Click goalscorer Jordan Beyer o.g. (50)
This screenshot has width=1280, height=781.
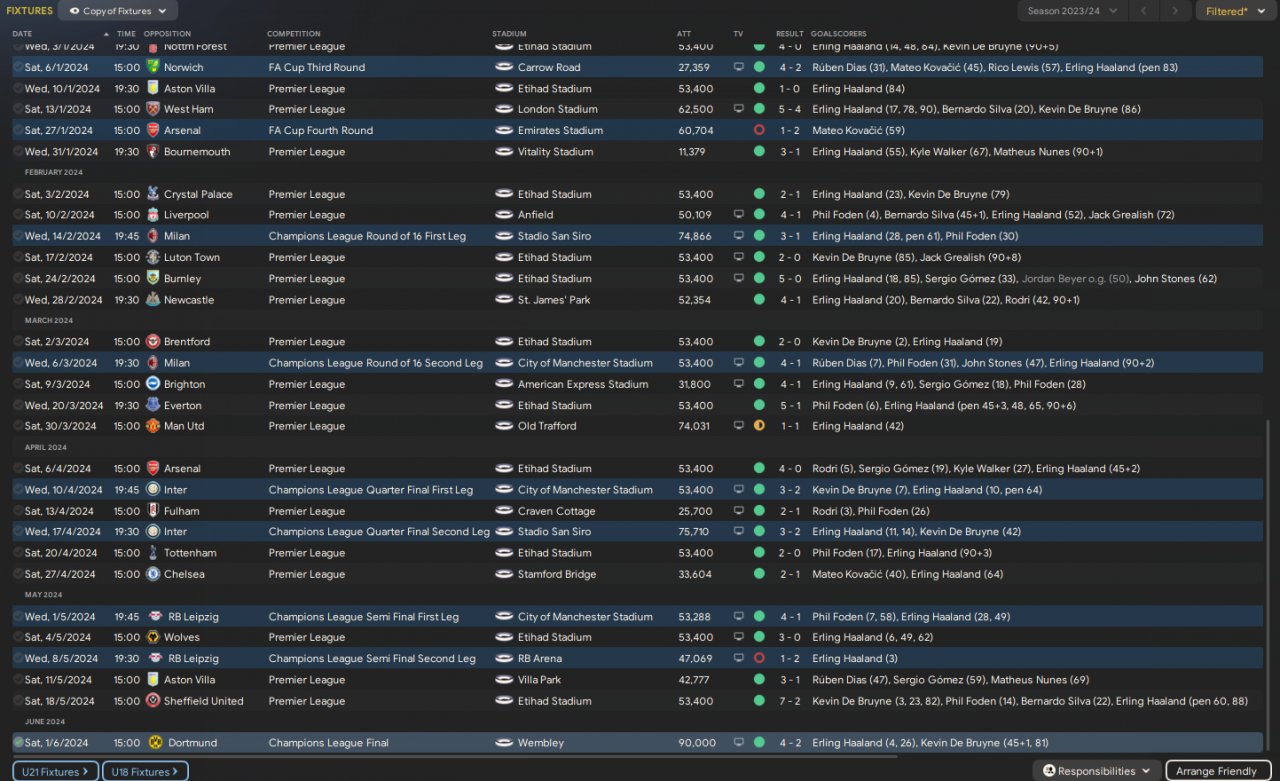click(1076, 279)
